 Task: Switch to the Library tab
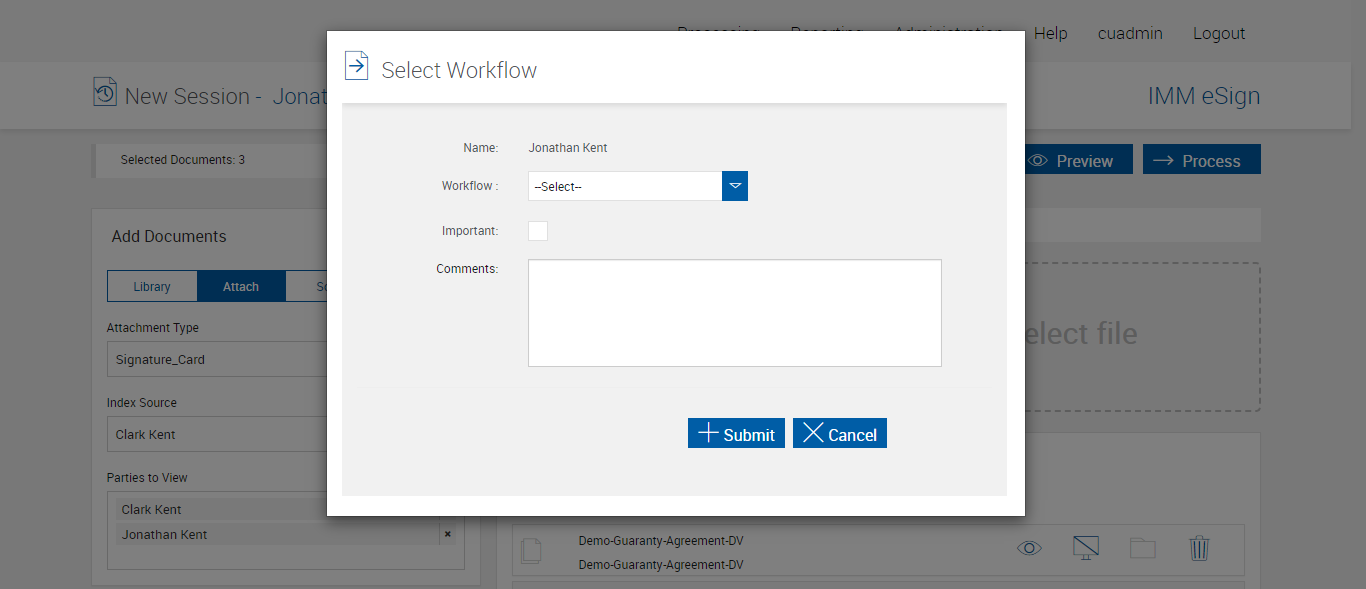pyautogui.click(x=152, y=287)
